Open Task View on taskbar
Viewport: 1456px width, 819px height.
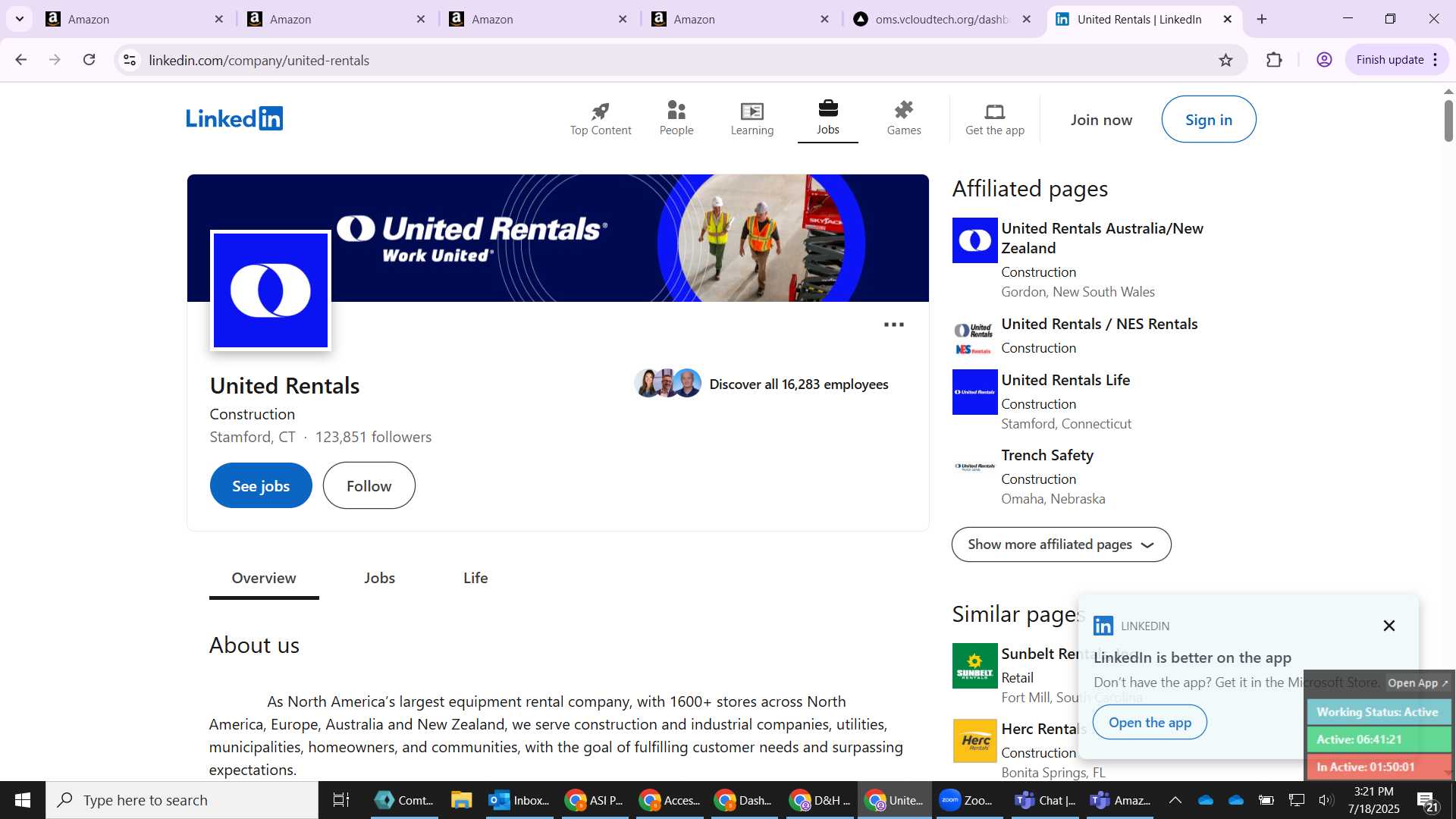341,800
